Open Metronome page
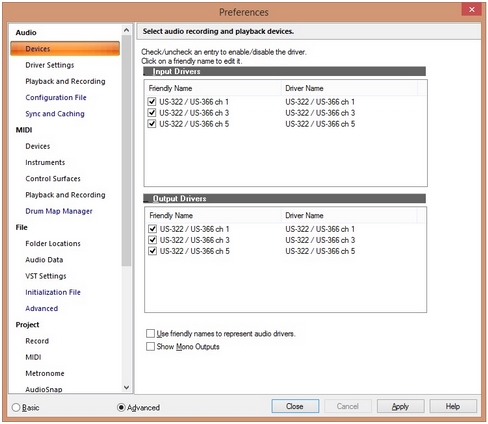Image resolution: width=488 pixels, height=424 pixels. [45, 373]
